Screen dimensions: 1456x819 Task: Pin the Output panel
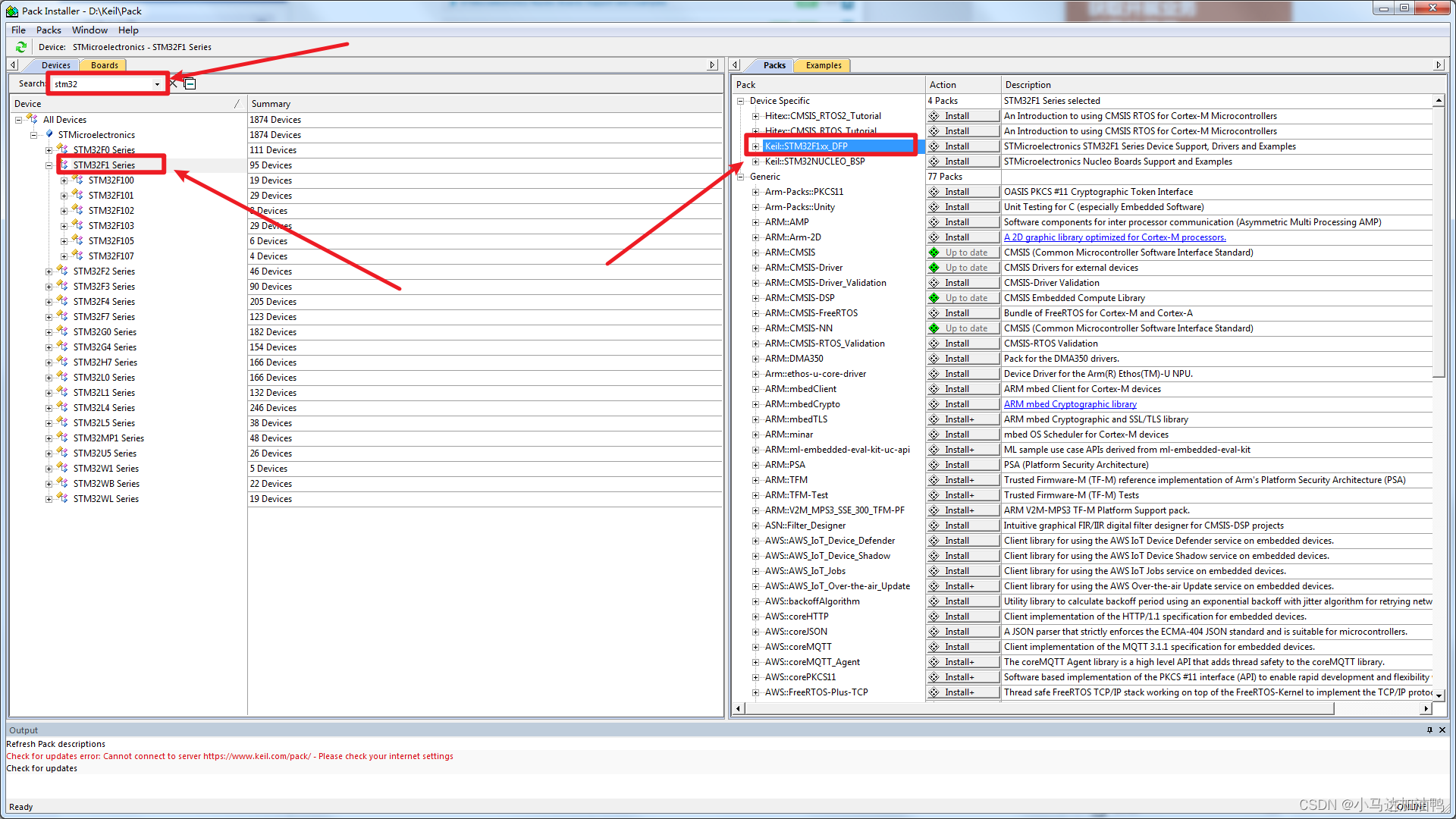(1429, 730)
